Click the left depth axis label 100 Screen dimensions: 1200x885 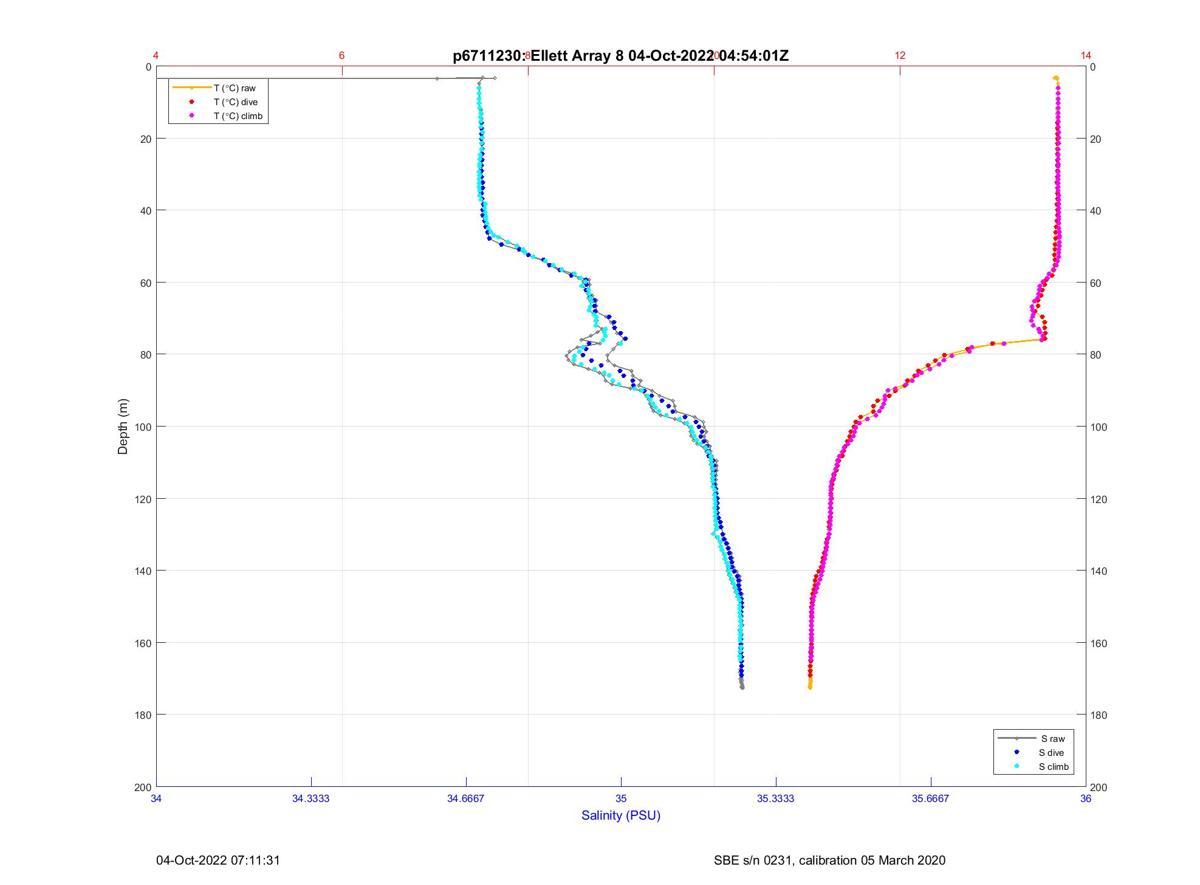(141, 427)
